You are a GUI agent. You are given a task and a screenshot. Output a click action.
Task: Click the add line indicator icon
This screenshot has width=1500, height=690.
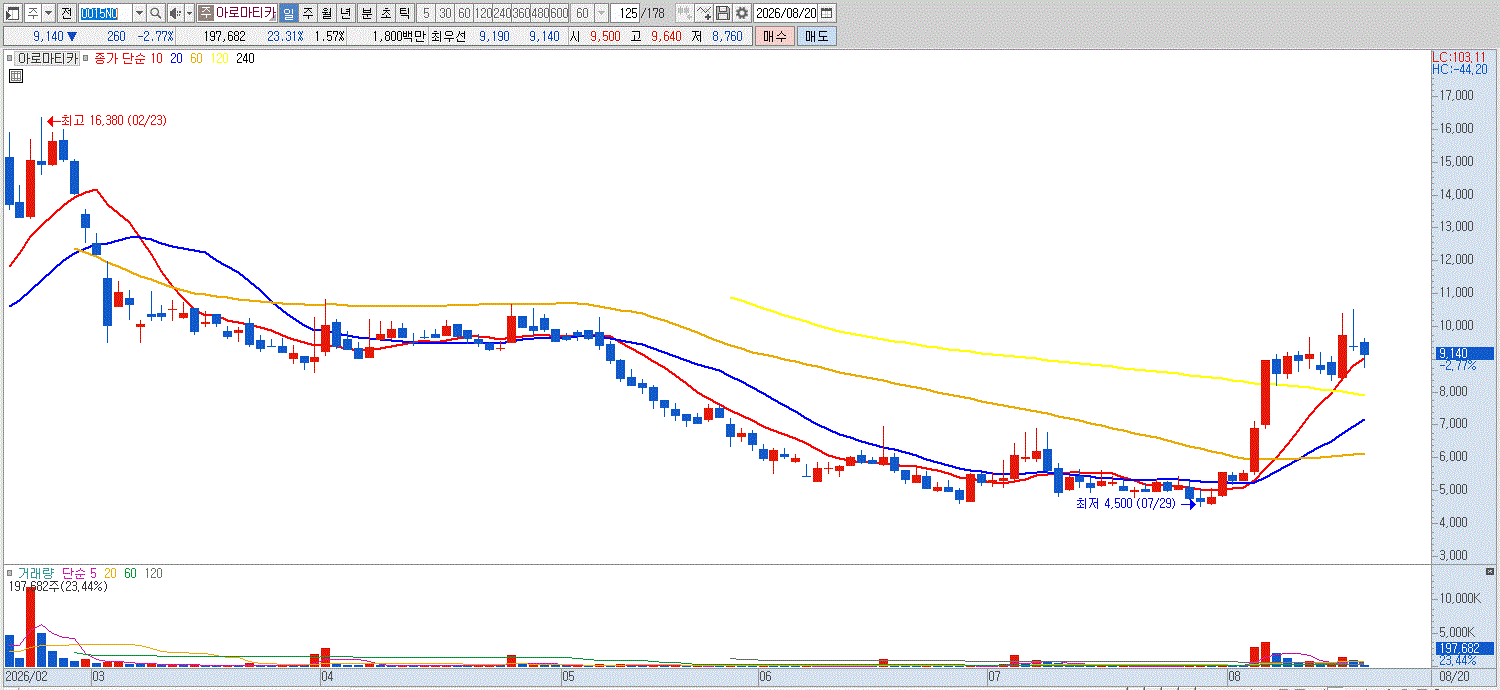704,13
